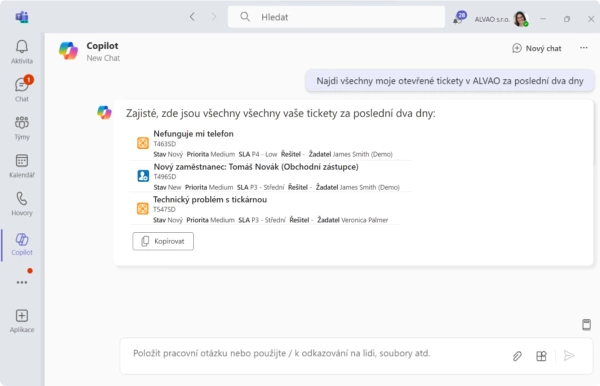Click into the Hledat search box
The image size is (600, 386).
click(336, 17)
